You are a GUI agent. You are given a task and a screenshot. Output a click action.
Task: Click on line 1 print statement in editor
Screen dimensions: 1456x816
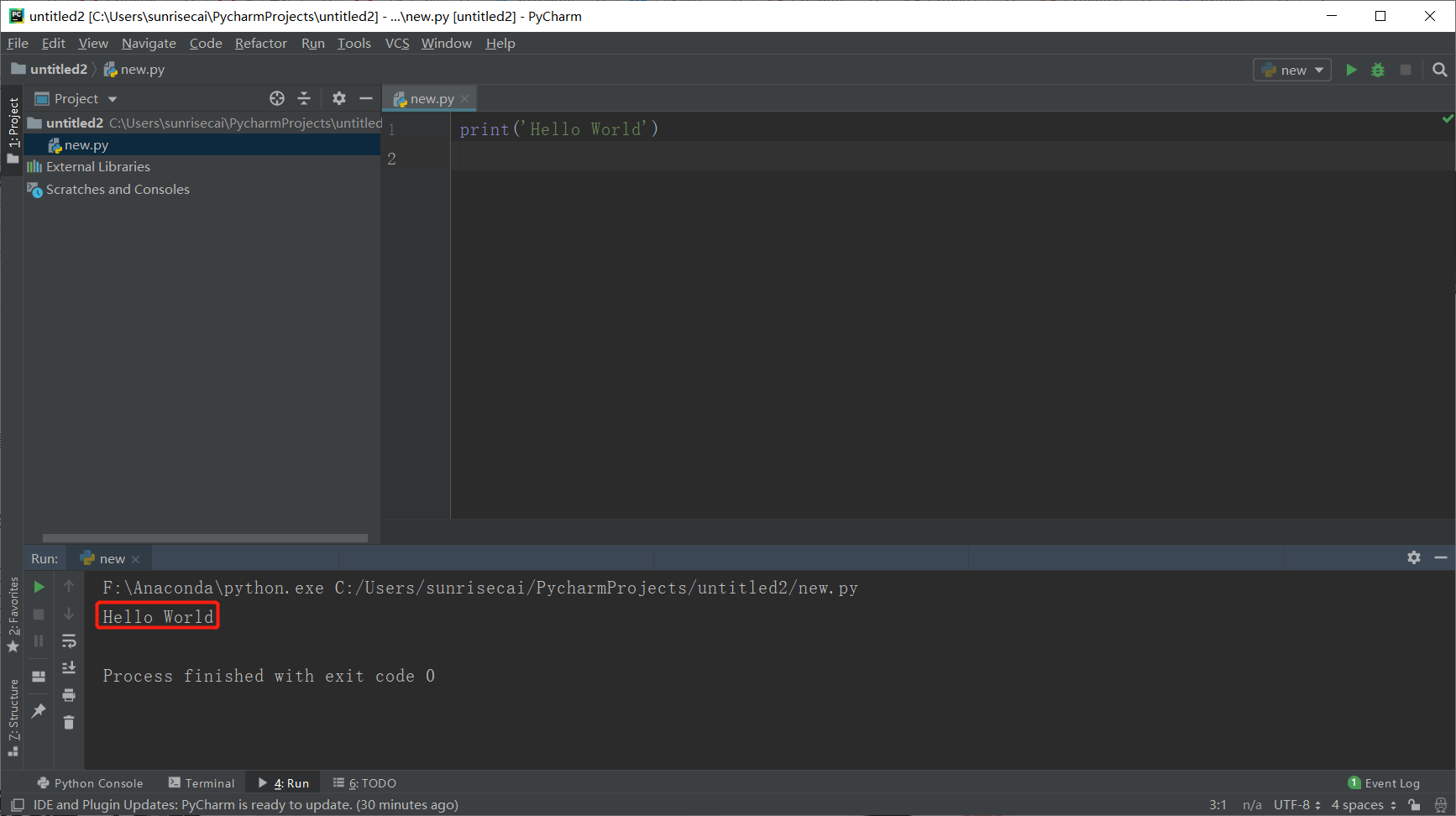pyautogui.click(x=559, y=129)
